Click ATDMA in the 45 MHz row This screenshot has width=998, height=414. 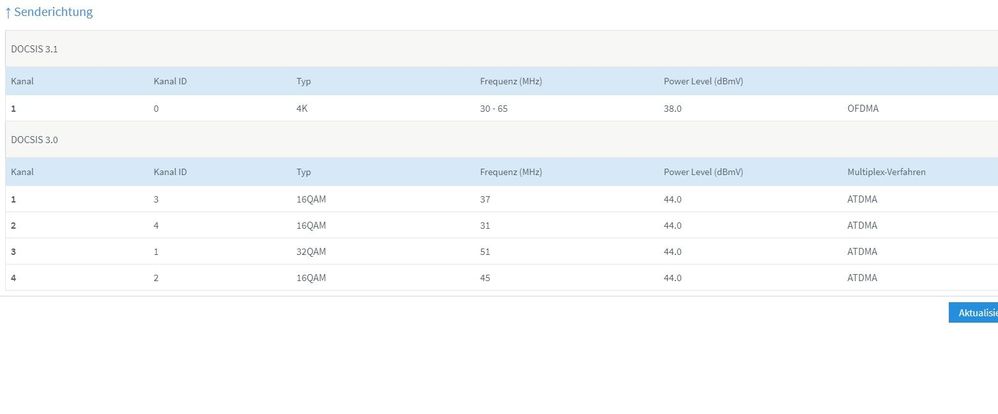point(862,278)
